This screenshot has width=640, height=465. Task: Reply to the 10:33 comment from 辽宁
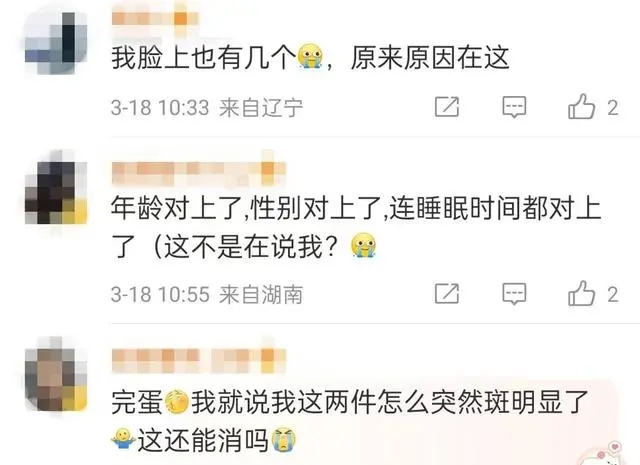tap(514, 107)
